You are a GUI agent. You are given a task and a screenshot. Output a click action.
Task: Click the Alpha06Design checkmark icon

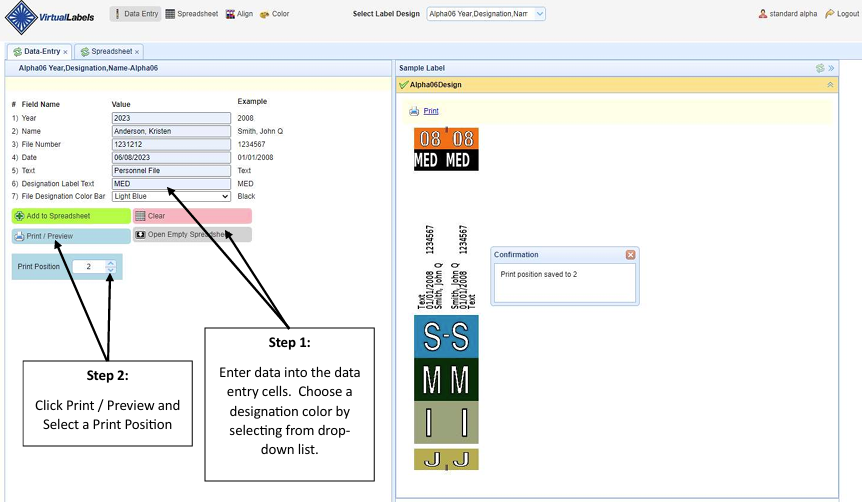click(404, 85)
